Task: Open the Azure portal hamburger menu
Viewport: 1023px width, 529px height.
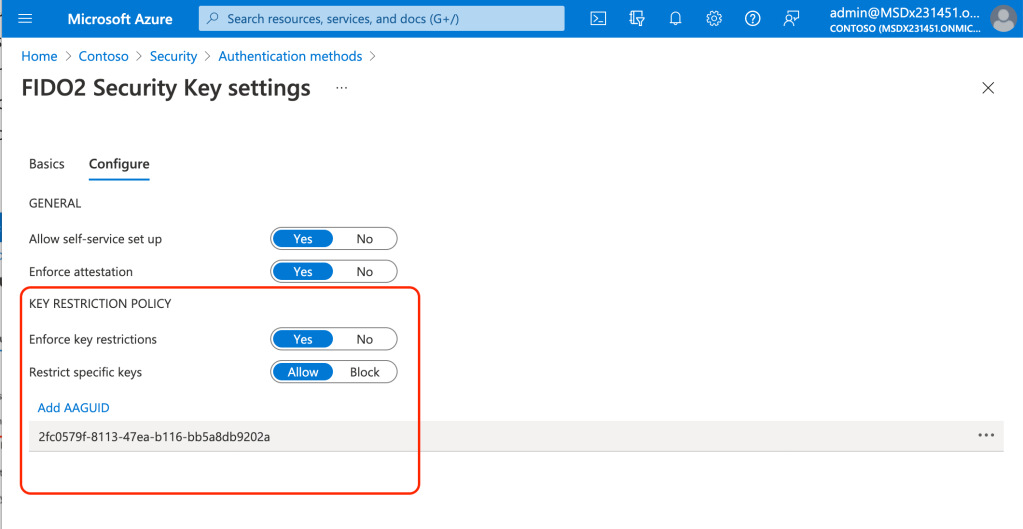Action: [26, 19]
